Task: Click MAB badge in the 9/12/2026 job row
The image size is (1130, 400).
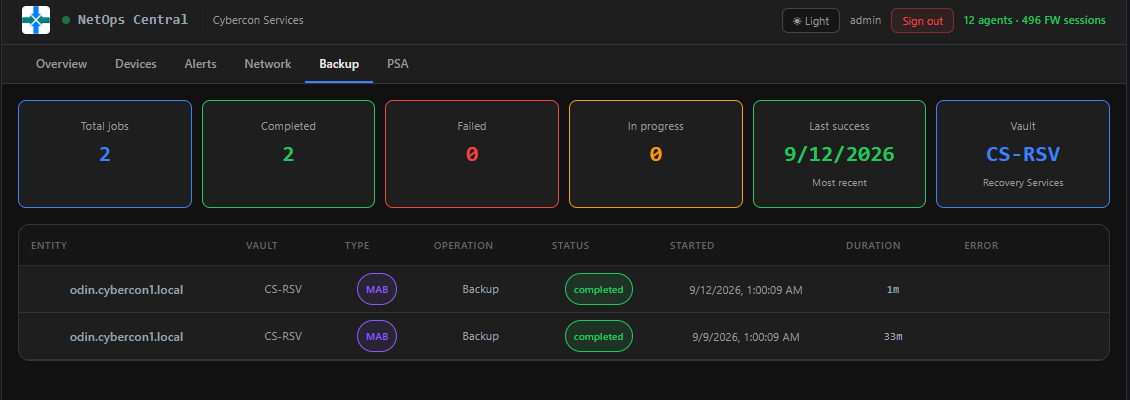Action: click(377, 290)
